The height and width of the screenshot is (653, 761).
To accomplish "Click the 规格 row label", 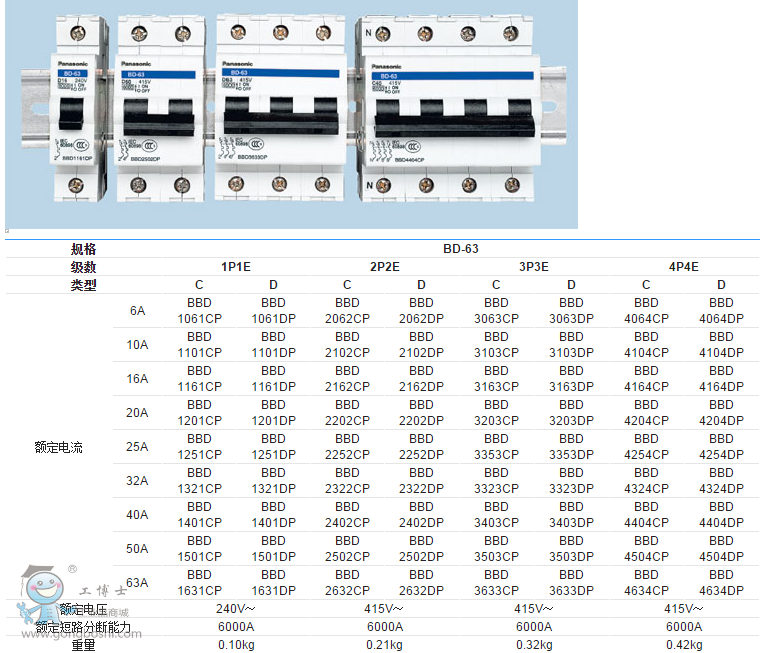I will [83, 249].
